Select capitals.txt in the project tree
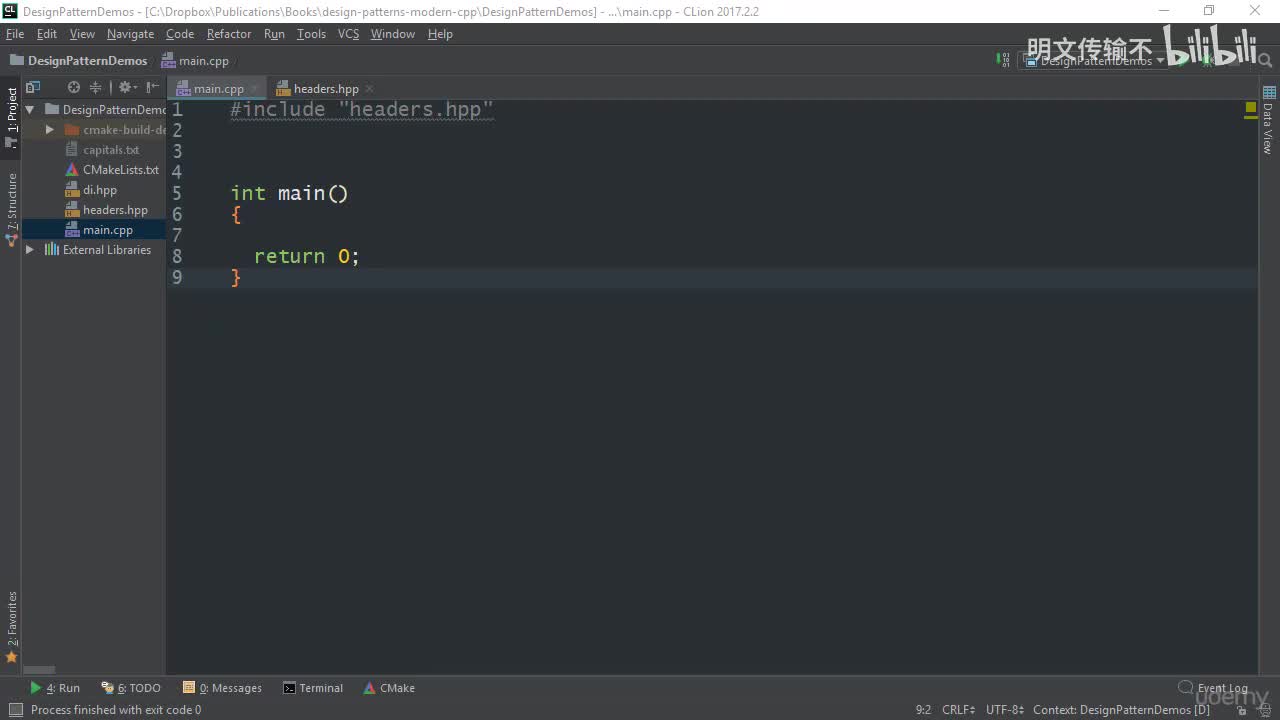The width and height of the screenshot is (1280, 720). click(x=111, y=150)
